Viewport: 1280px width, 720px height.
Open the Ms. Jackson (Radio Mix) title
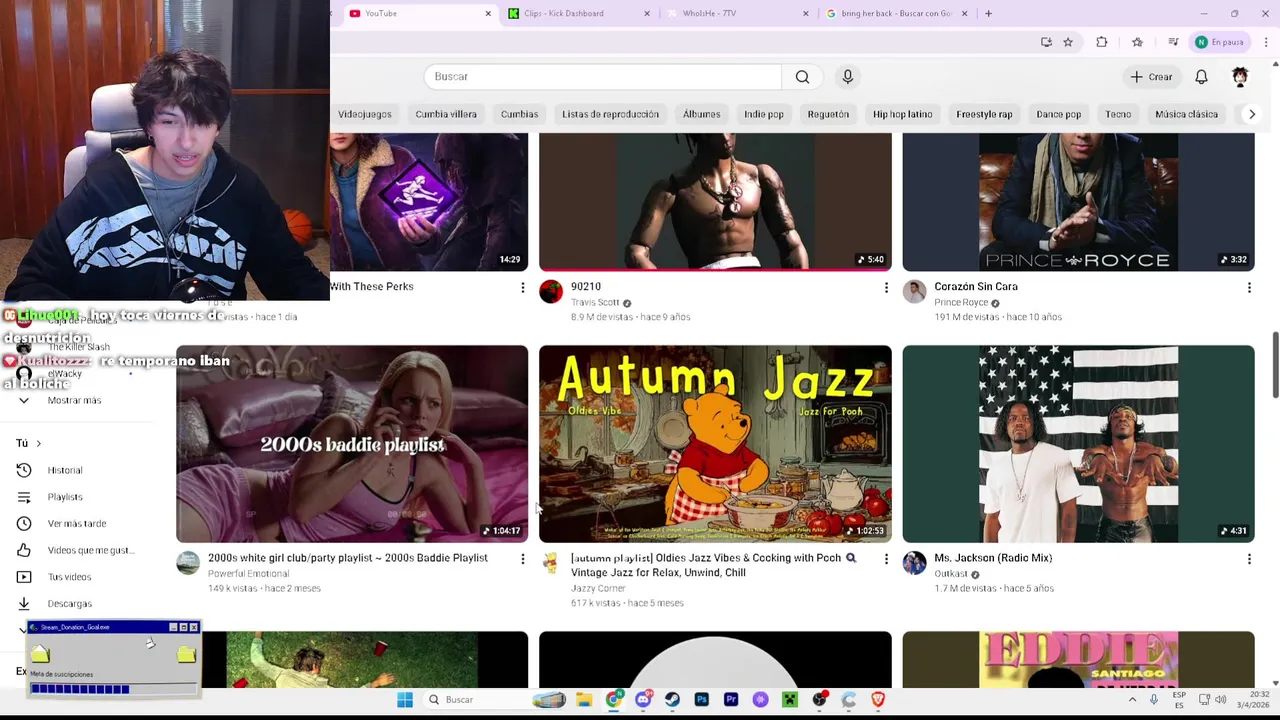[993, 558]
